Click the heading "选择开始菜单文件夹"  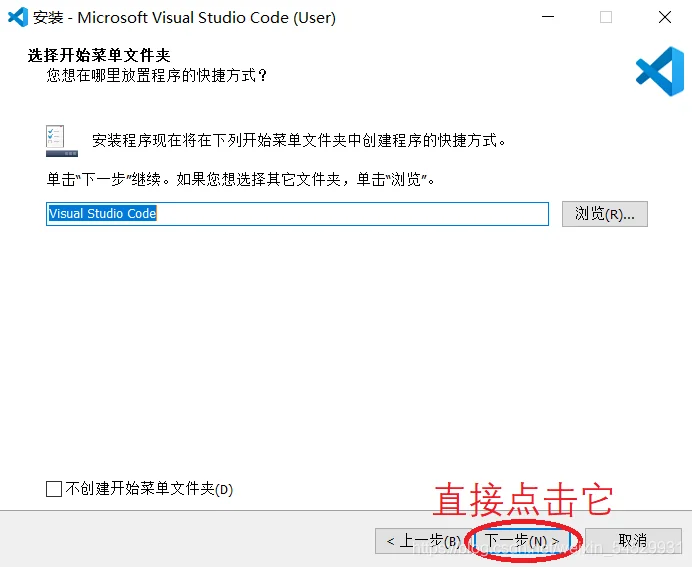point(99,56)
